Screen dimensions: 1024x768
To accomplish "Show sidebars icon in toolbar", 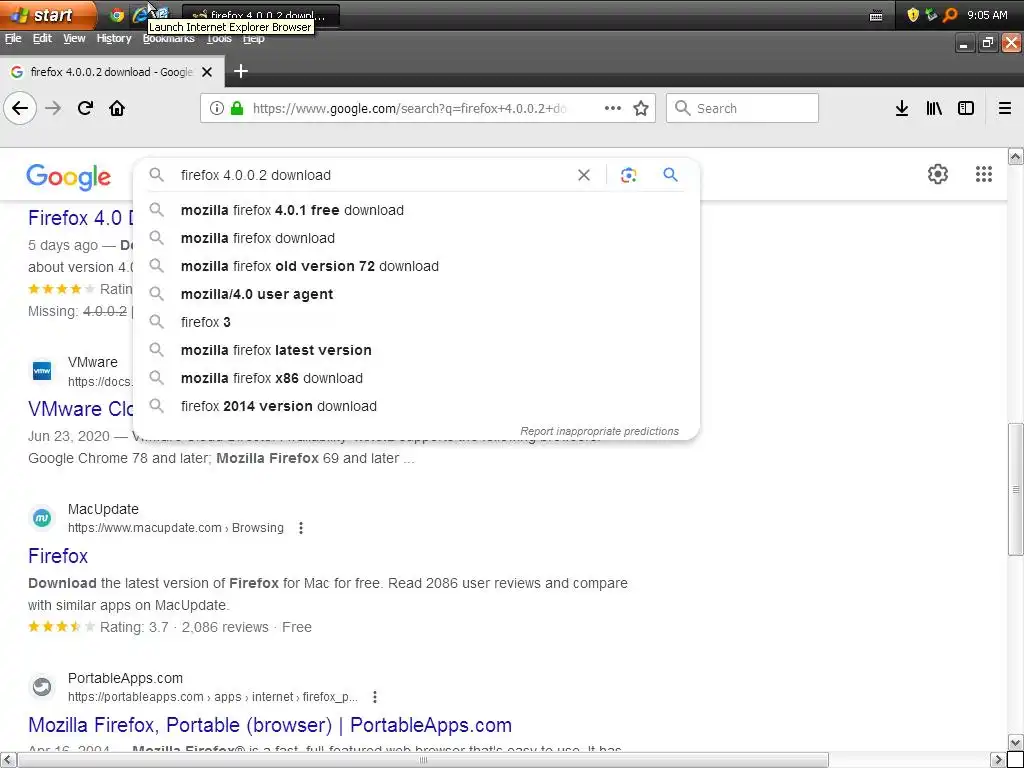I will [x=966, y=108].
